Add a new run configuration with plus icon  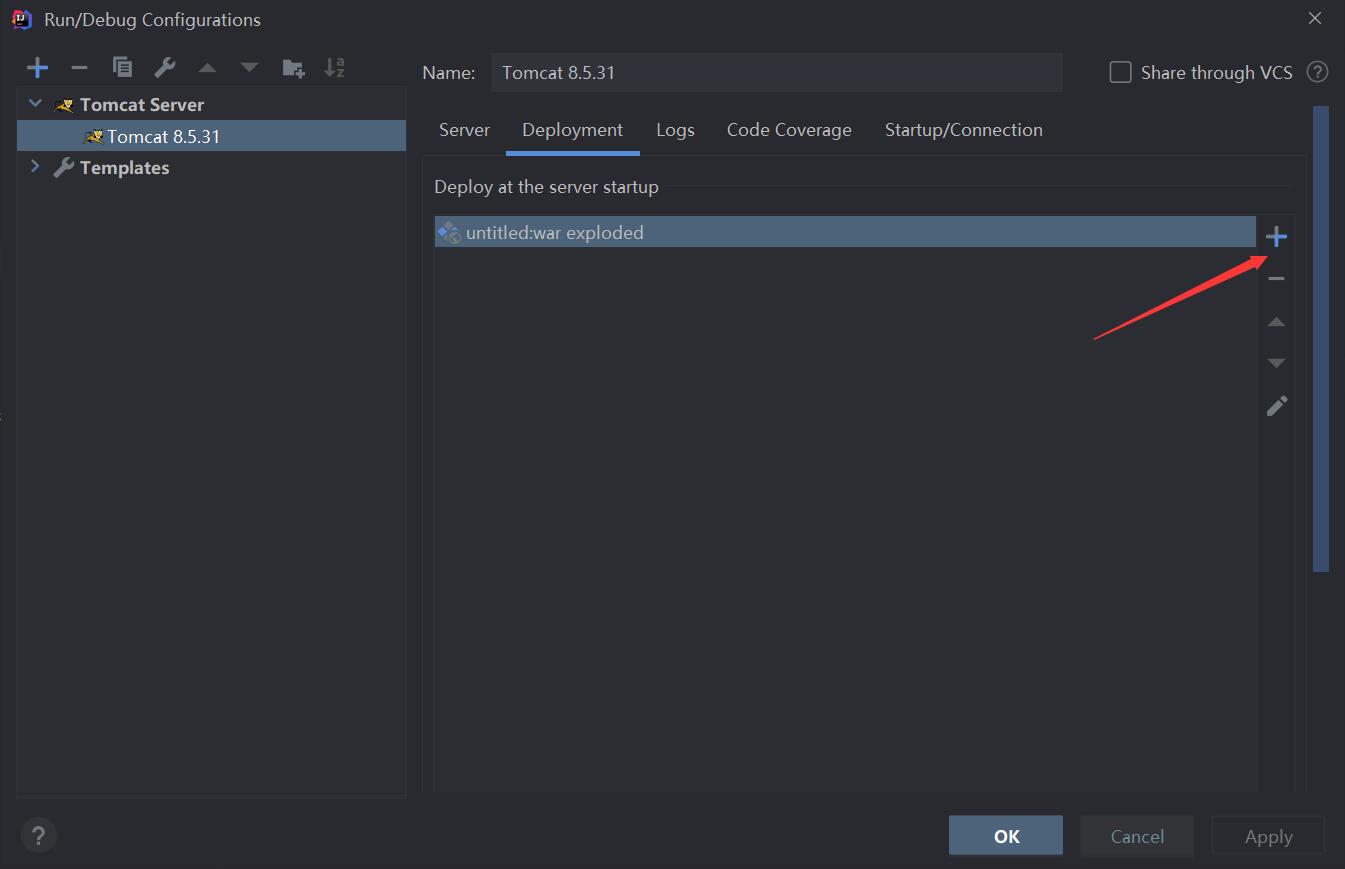click(38, 68)
